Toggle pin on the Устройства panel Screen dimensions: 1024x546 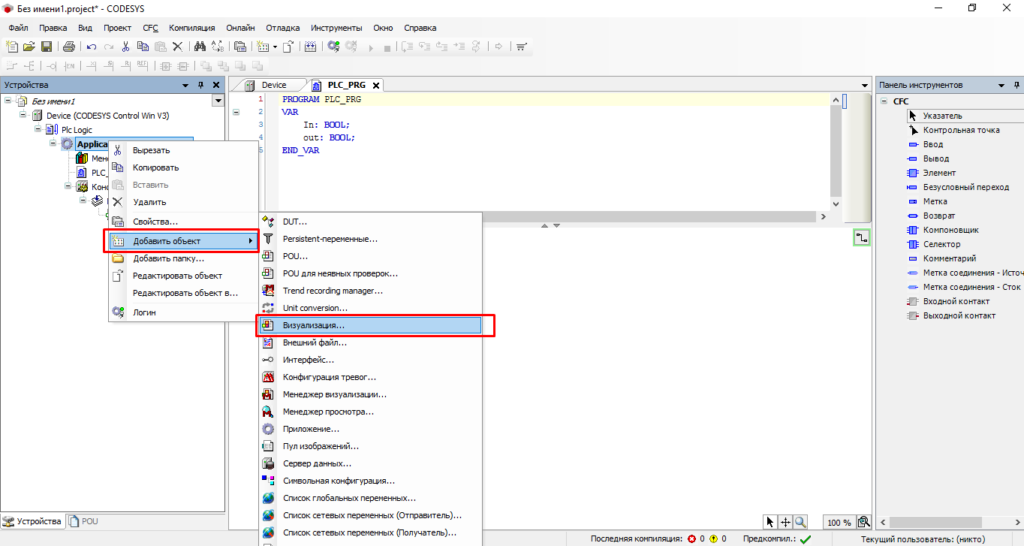click(201, 85)
